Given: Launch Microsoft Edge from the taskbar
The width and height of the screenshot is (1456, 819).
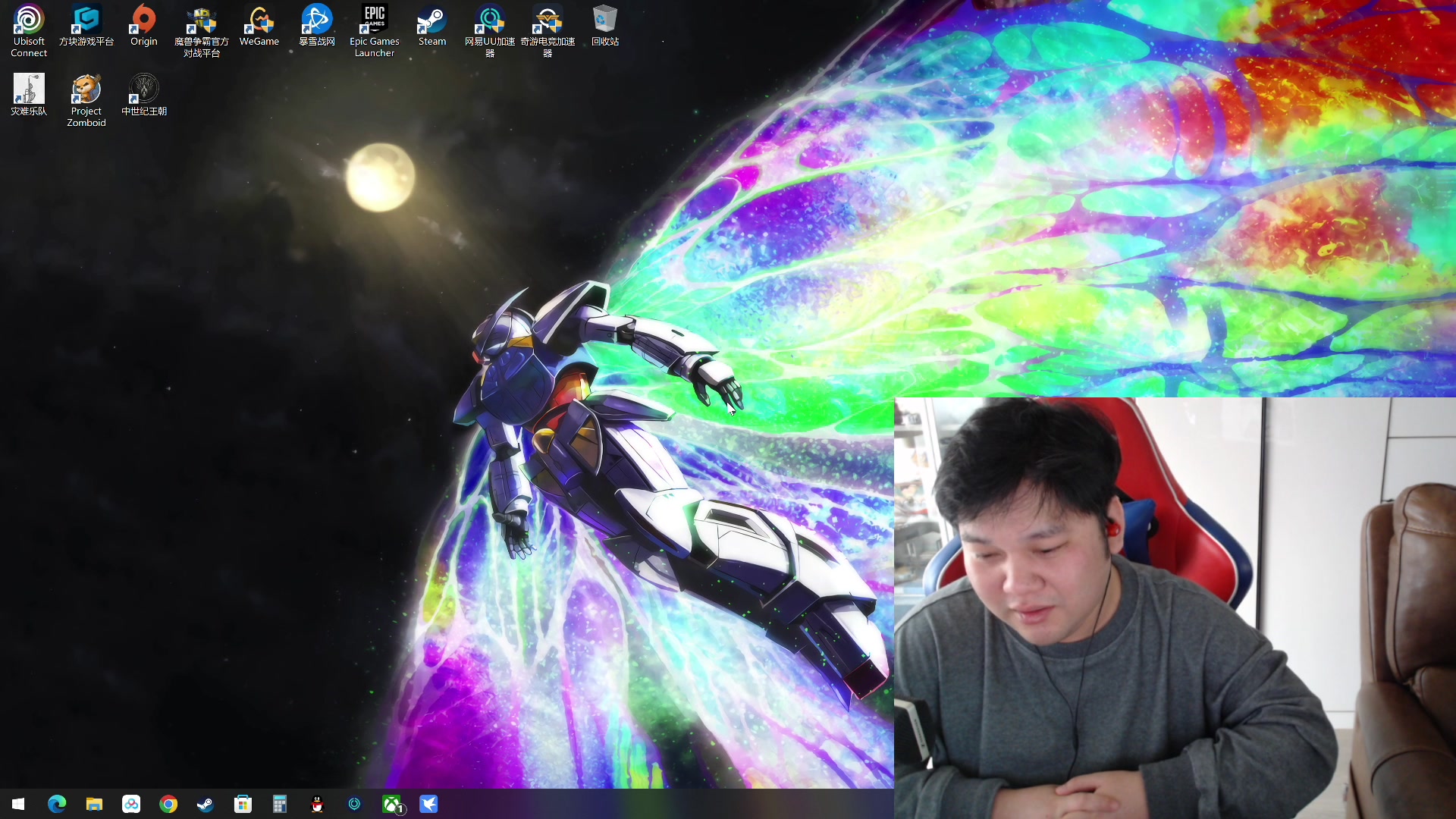Looking at the screenshot, I should pyautogui.click(x=57, y=804).
